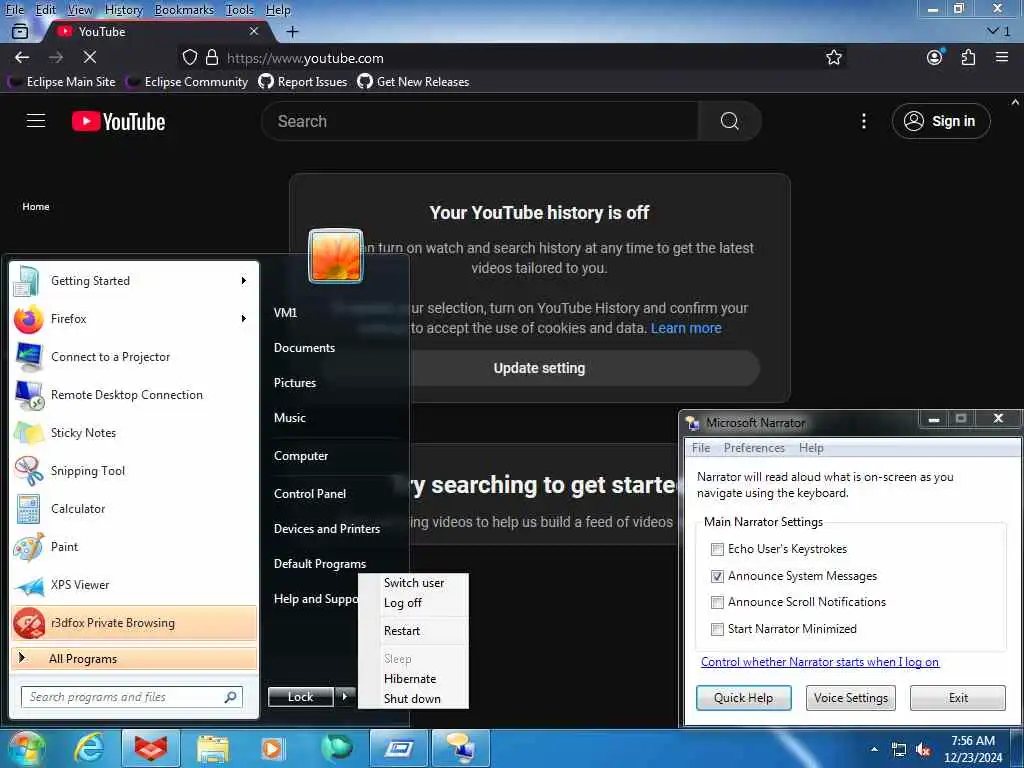Open the Tools menu
Screen dimensions: 1024x768
pos(240,10)
